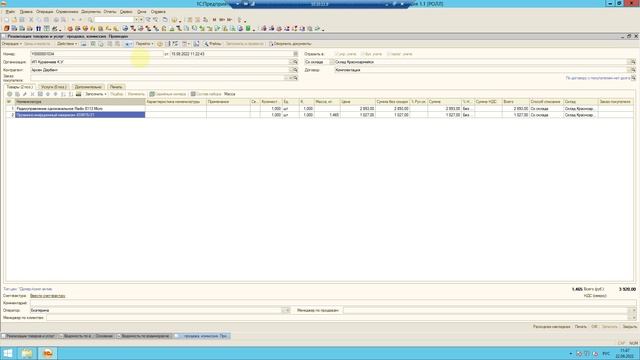Expand main toolbar search box dropdown arrow
The height and width of the screenshot is (360, 640).
(x=137, y=20)
